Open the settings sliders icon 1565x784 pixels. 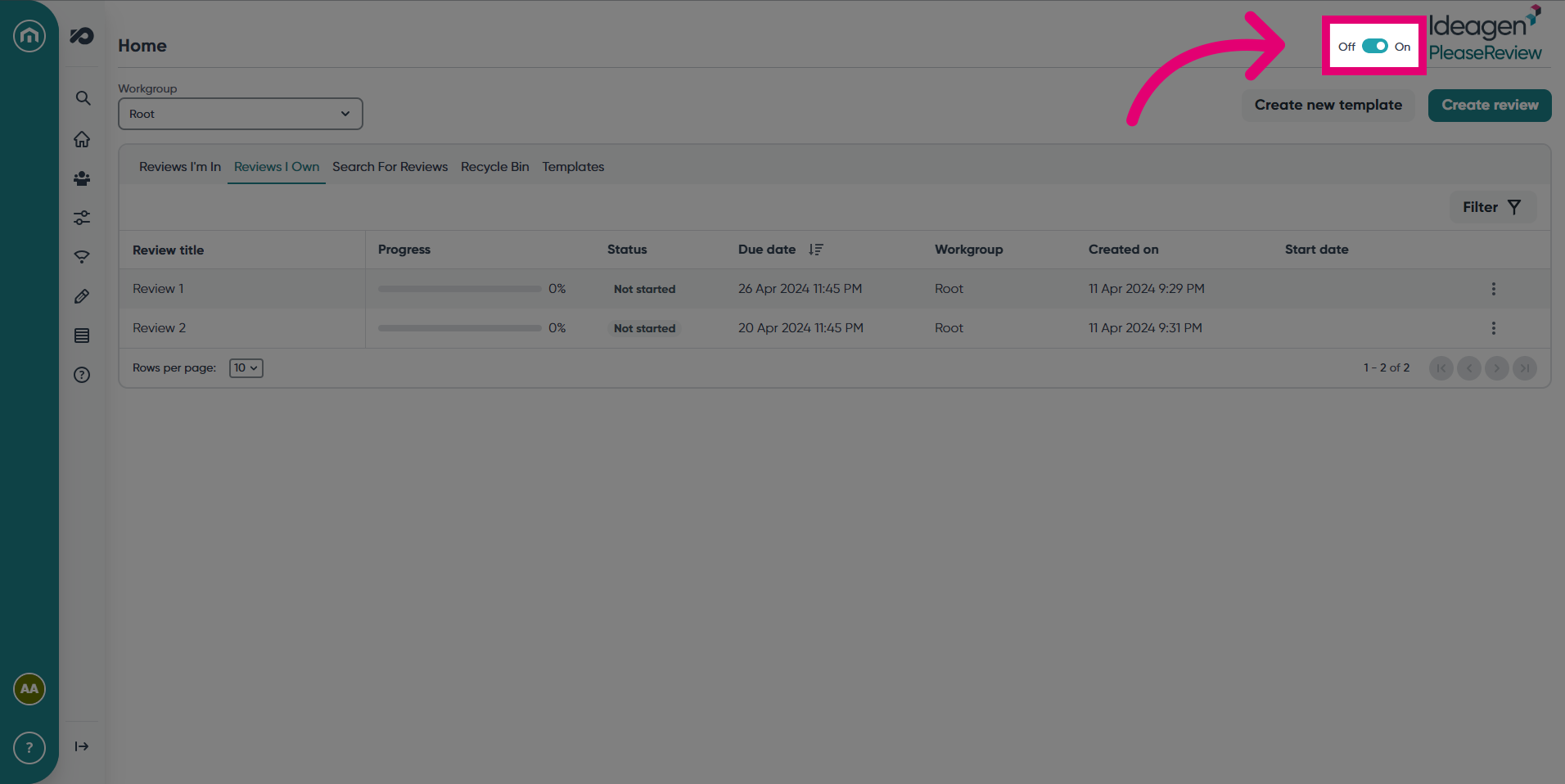82,218
